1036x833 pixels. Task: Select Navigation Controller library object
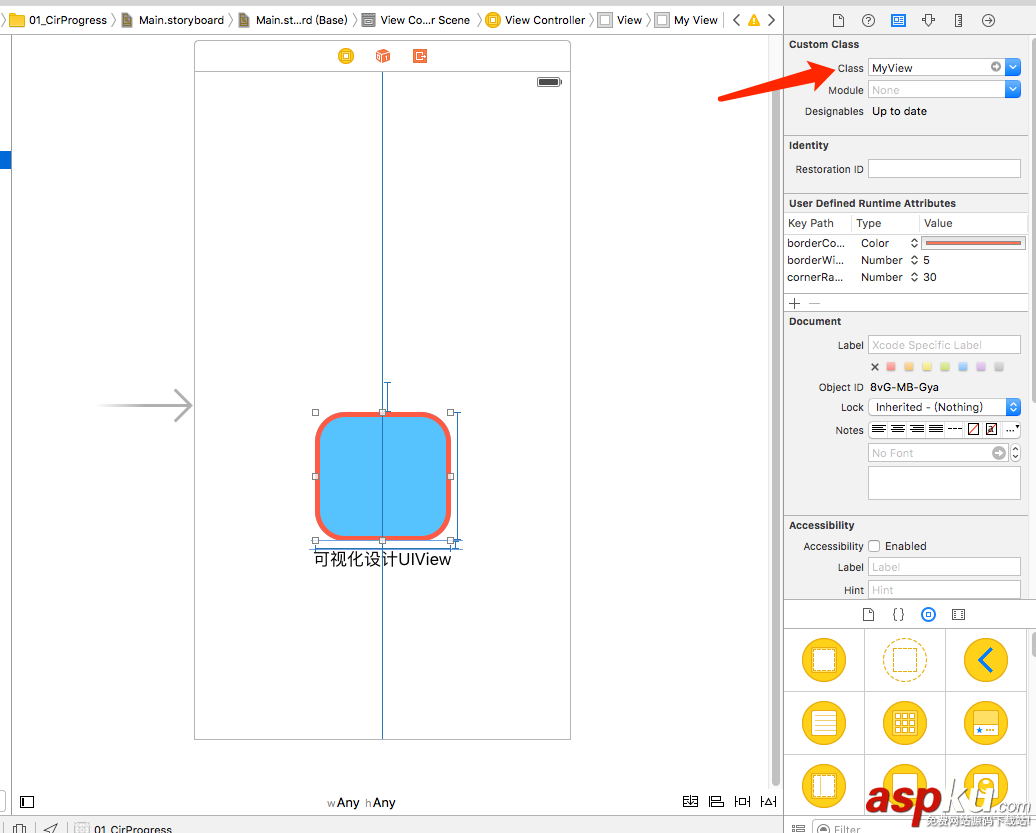pyautogui.click(x=986, y=660)
